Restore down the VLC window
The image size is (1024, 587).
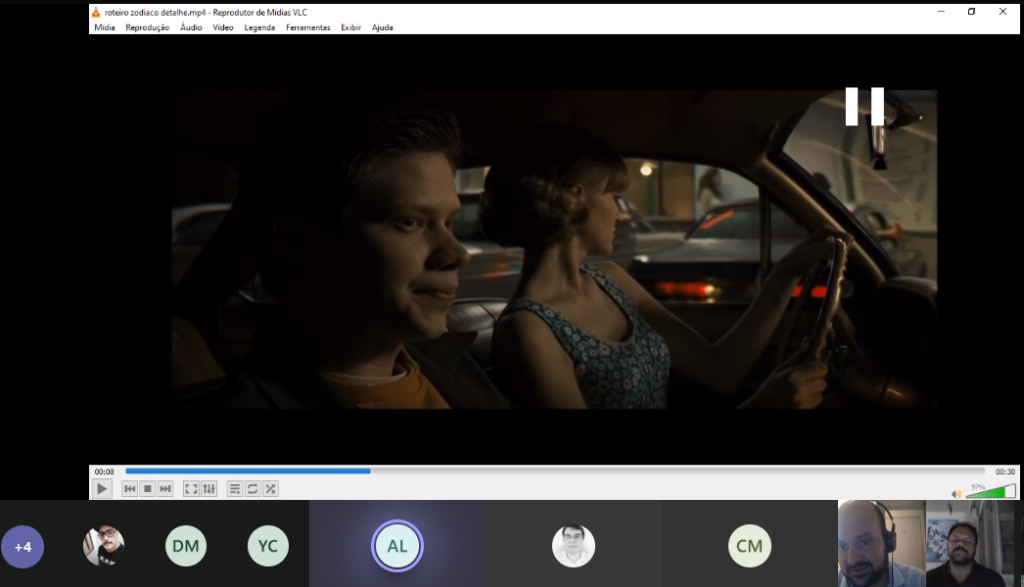[x=972, y=12]
